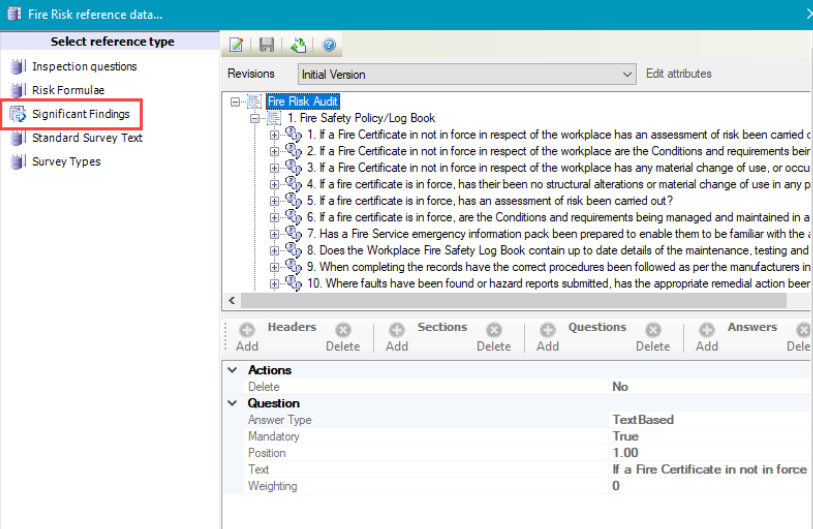Click the Save floppy disk icon
This screenshot has height=529, width=813.
coord(266,45)
